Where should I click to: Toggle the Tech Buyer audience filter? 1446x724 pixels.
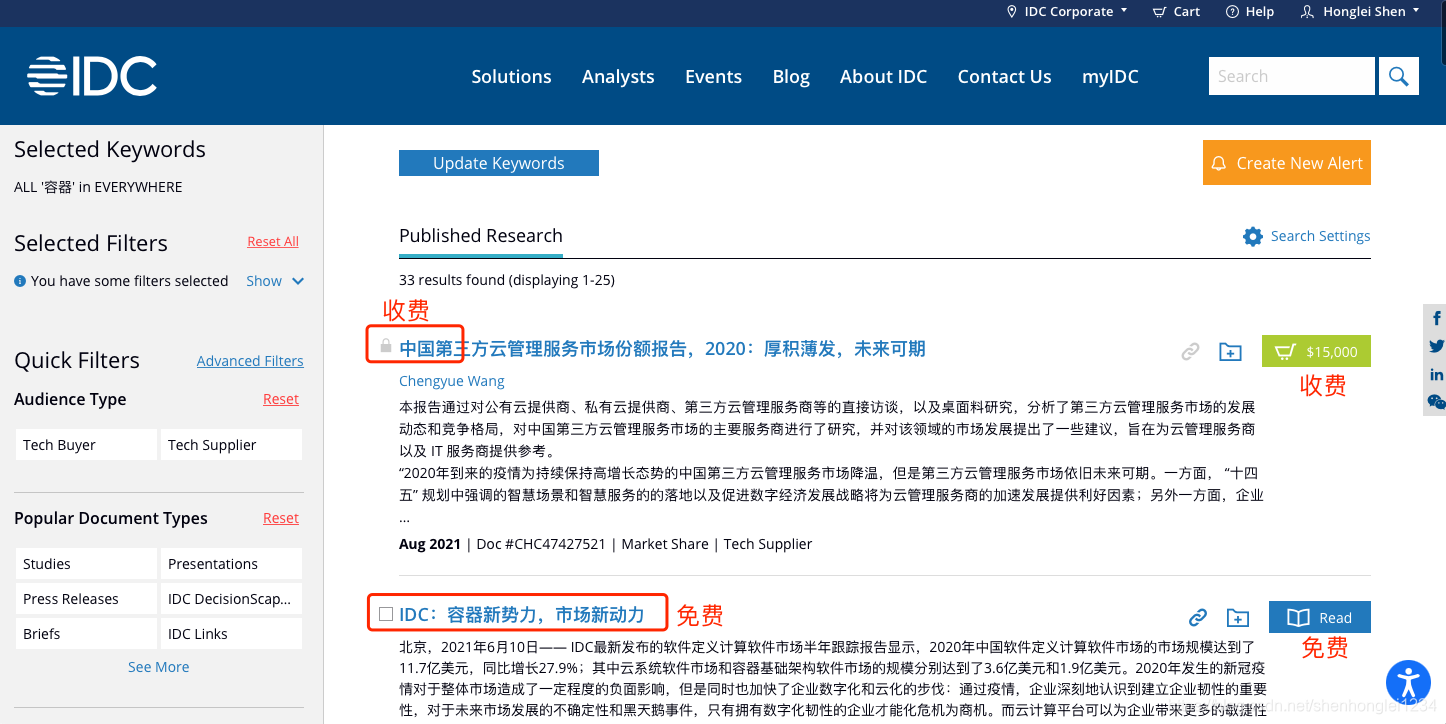[x=87, y=445]
